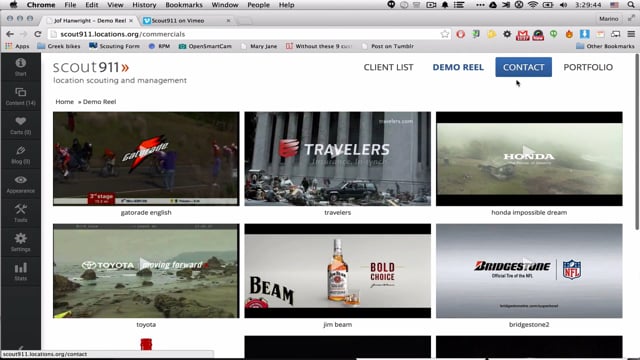Image resolution: width=640 pixels, height=360 pixels.
Task: Click the blue download extension icon
Action: (584, 34)
